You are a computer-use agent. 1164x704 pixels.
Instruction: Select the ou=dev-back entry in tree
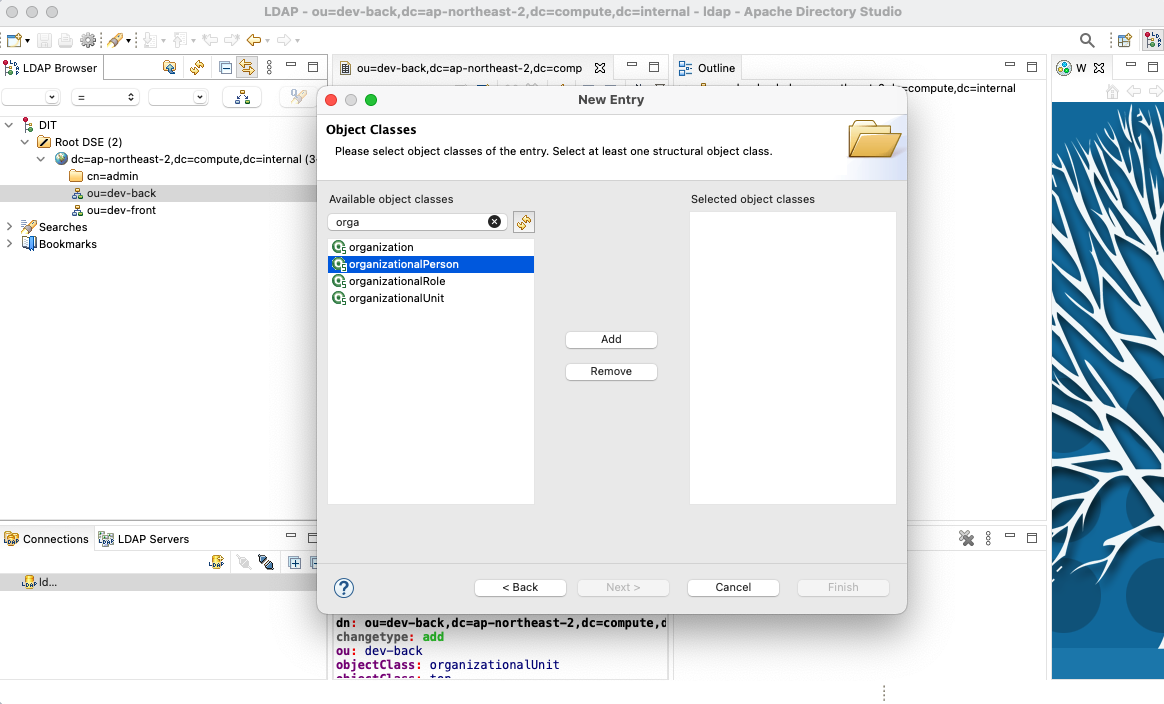(121, 193)
